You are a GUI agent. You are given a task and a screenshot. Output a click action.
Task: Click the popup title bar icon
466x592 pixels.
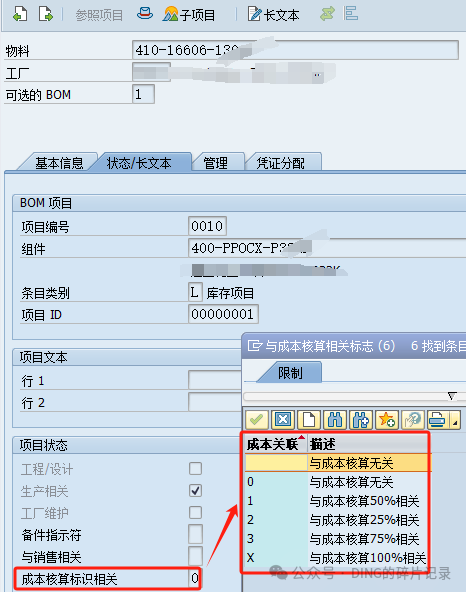255,345
